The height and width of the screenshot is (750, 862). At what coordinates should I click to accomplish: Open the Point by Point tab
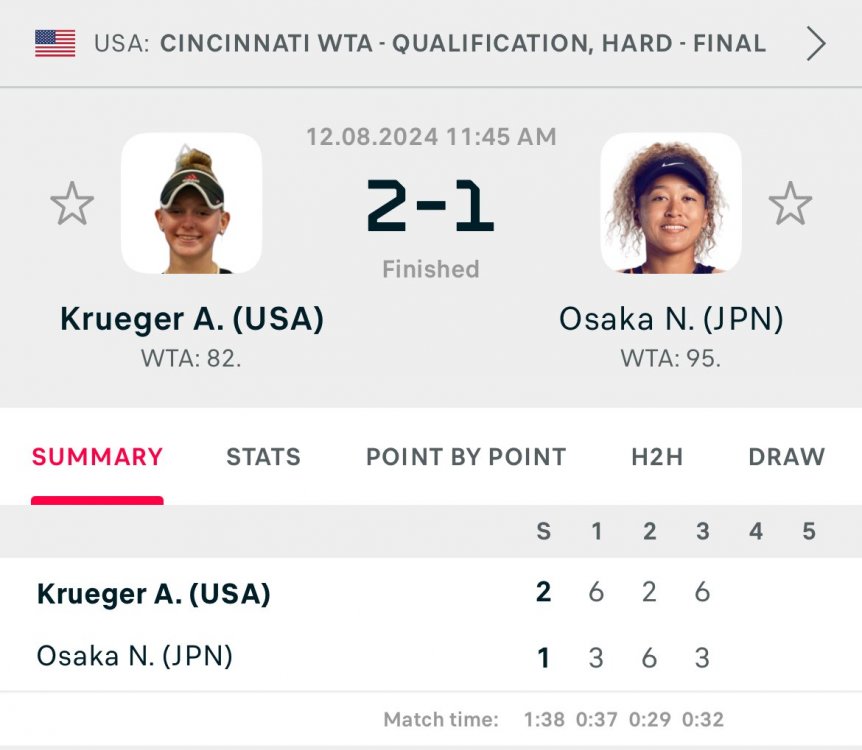tap(466, 457)
